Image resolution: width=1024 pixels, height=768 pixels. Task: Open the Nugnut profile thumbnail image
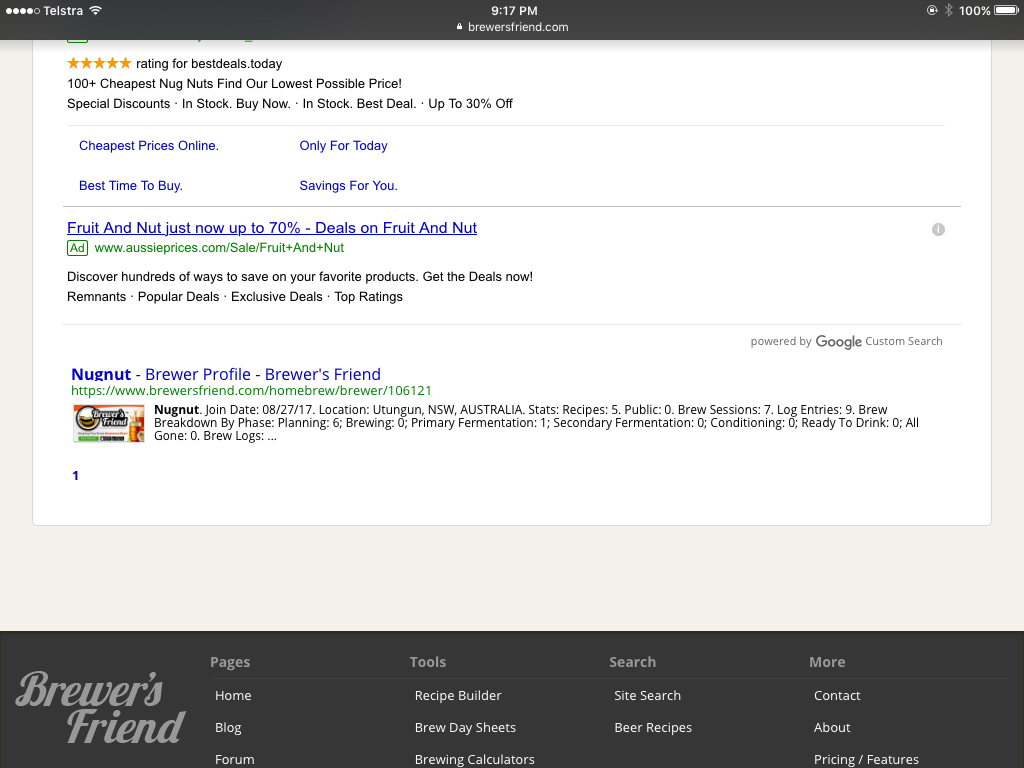109,423
